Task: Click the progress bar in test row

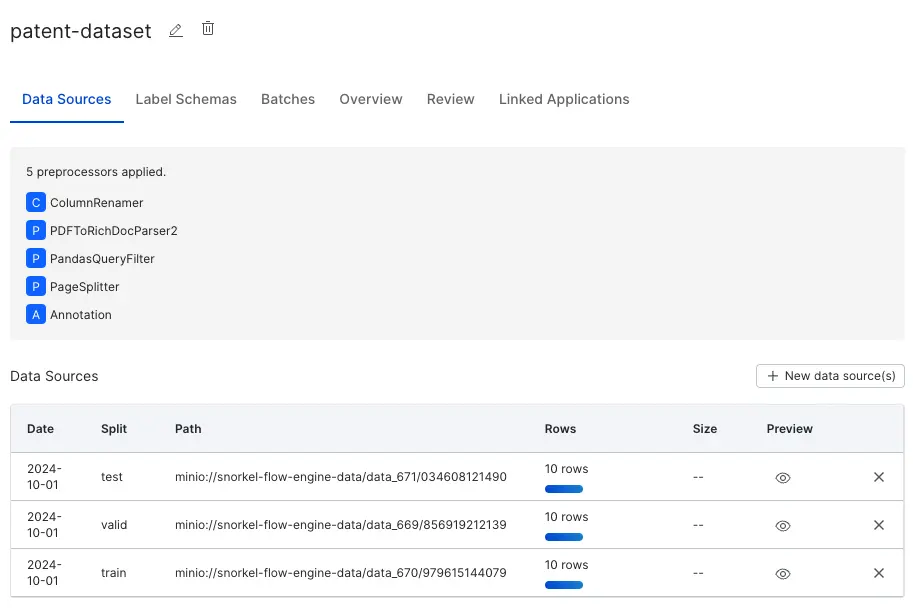Action: pos(564,489)
